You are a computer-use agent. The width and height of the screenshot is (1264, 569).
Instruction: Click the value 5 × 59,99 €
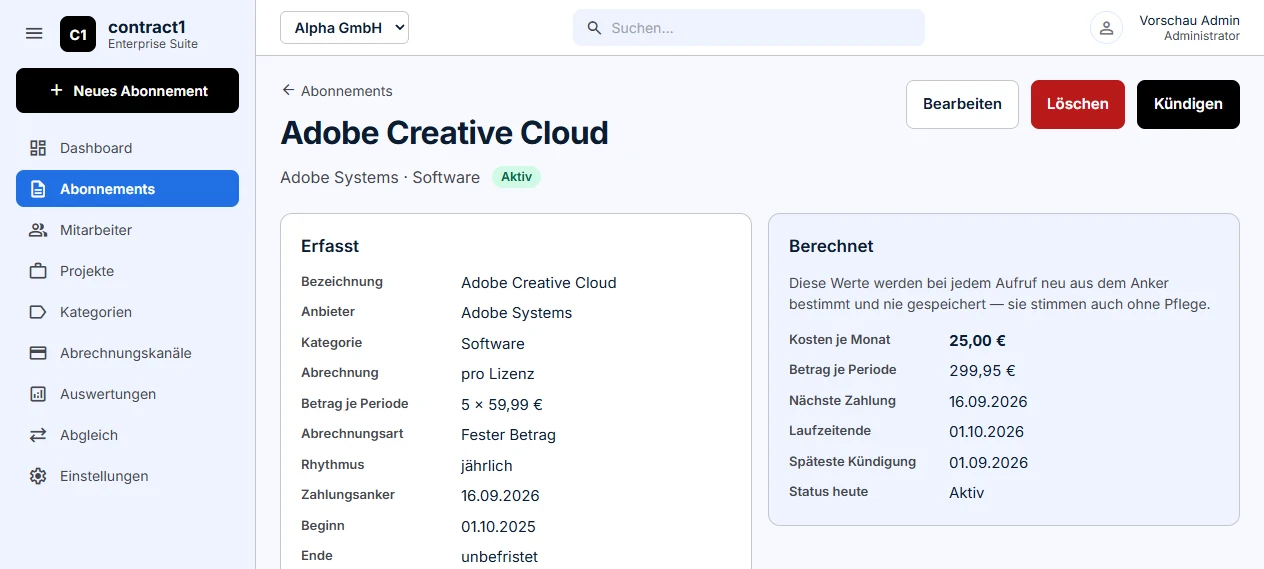[x=502, y=404]
